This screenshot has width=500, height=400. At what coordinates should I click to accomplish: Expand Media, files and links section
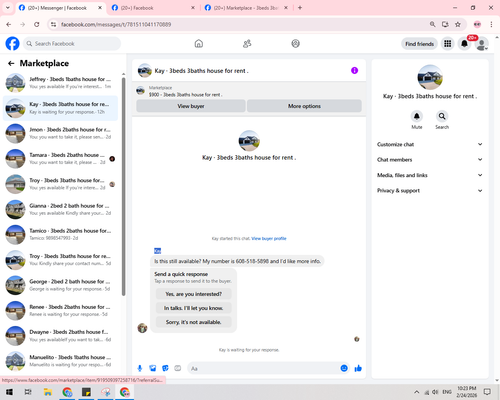[430, 175]
